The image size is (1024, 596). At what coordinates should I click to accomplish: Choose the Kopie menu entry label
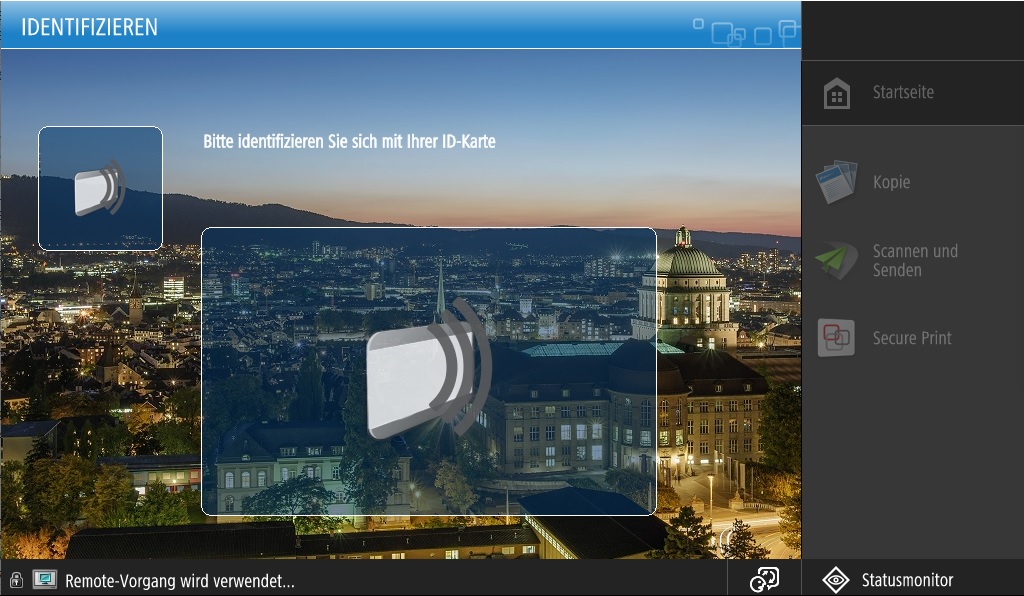[x=891, y=182]
